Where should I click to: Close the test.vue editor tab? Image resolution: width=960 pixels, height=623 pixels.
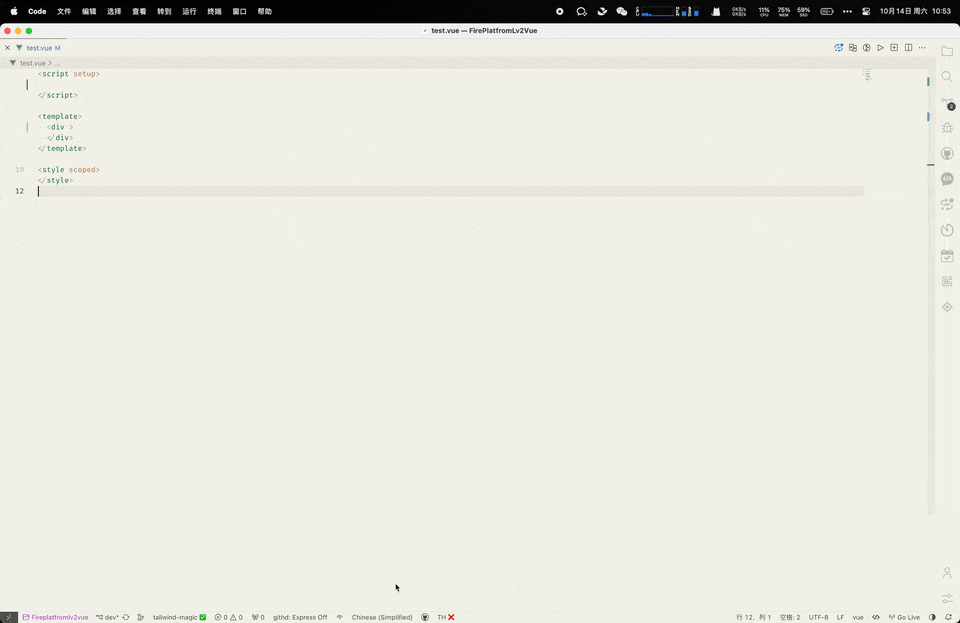[x=7, y=48]
